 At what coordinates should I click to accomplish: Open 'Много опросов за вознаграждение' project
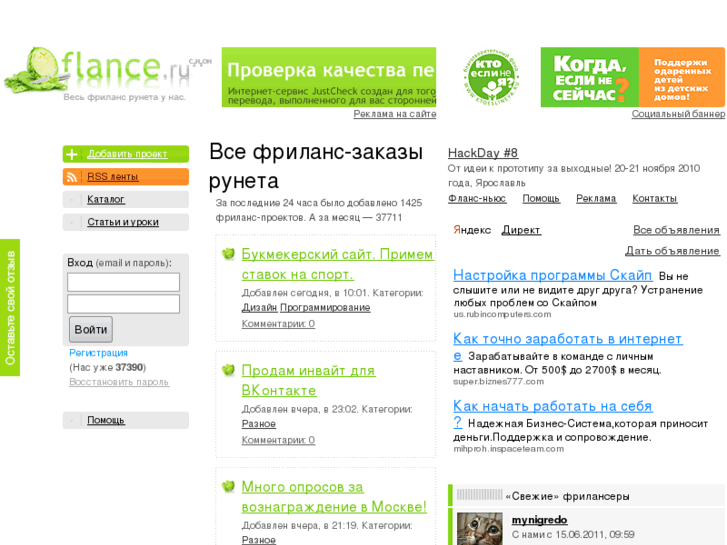coord(334,497)
